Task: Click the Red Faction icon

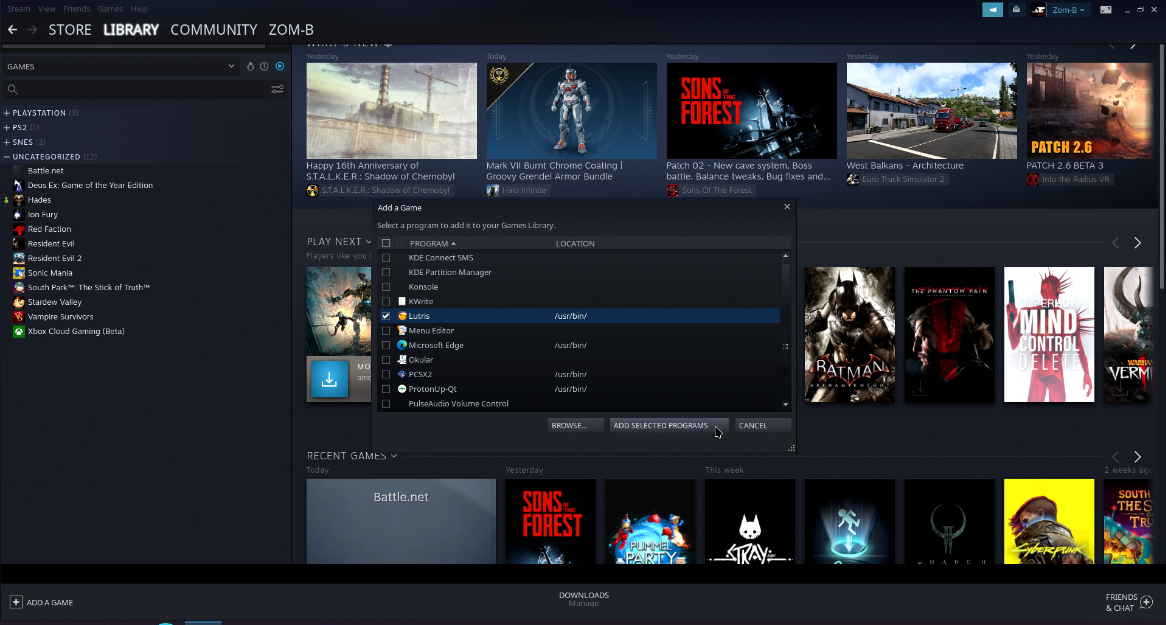Action: point(19,228)
